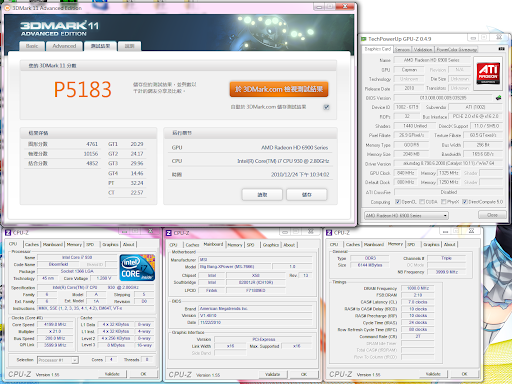Open the Sensors tab in GPU-Z
Image resolution: width=512 pixels, height=384 pixels.
402,49
